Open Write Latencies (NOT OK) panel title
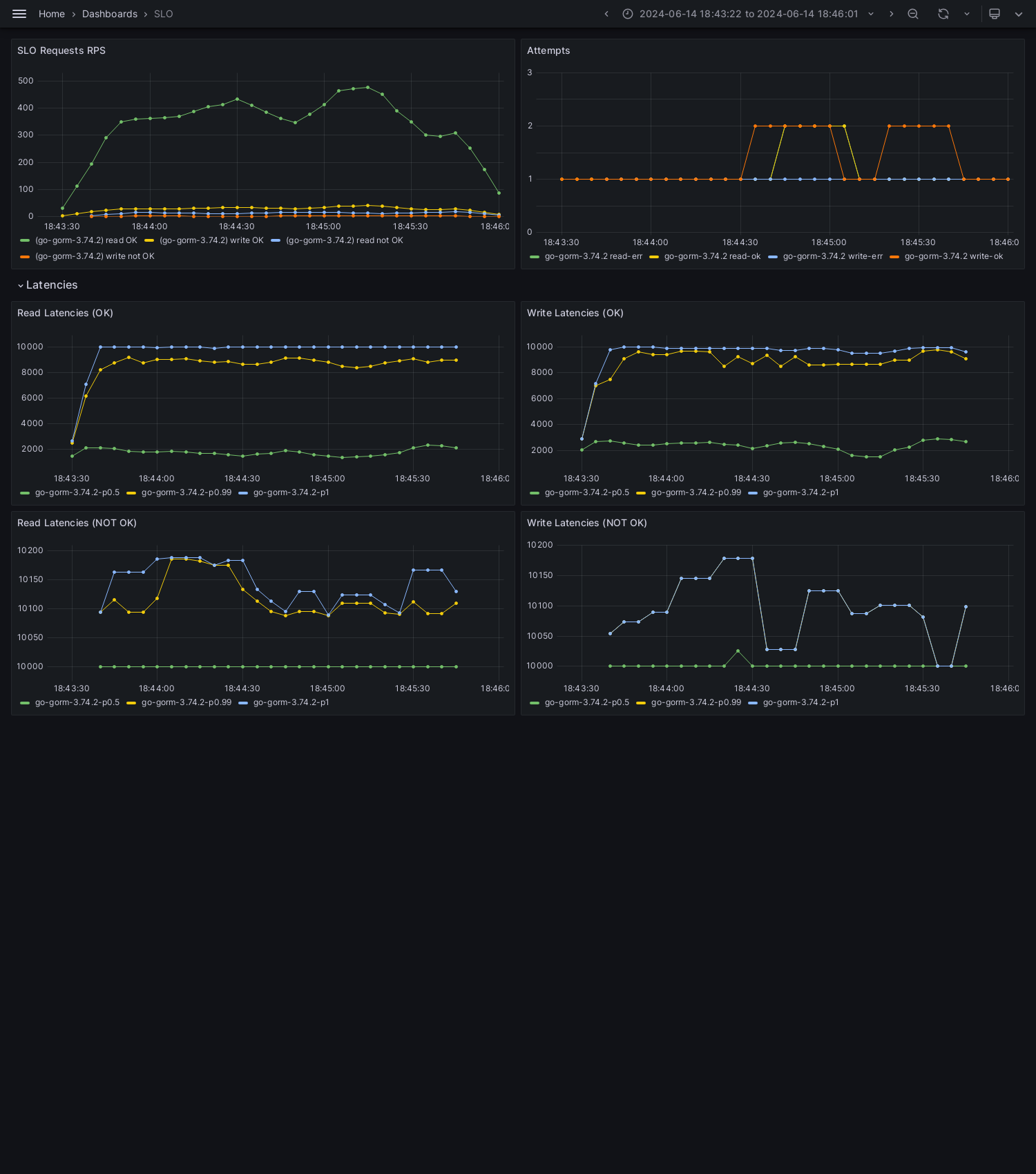The image size is (1036, 1174). (587, 523)
